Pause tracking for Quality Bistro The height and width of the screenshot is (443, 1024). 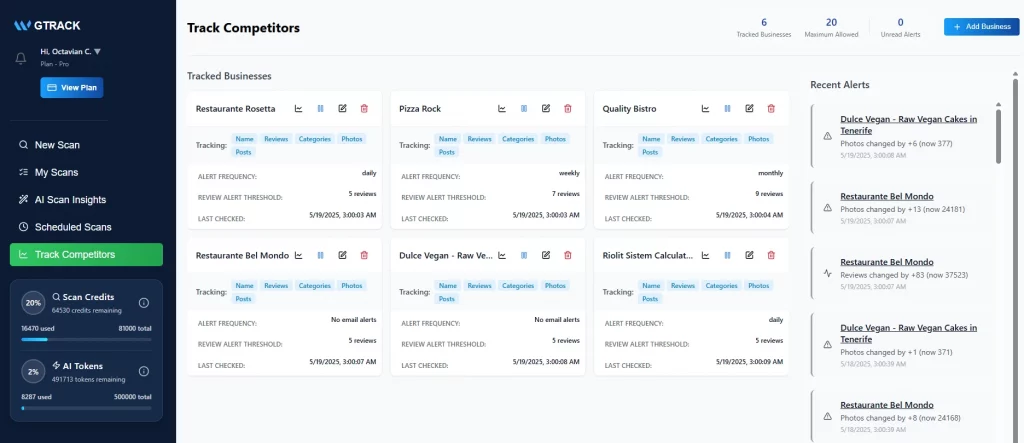click(x=727, y=108)
